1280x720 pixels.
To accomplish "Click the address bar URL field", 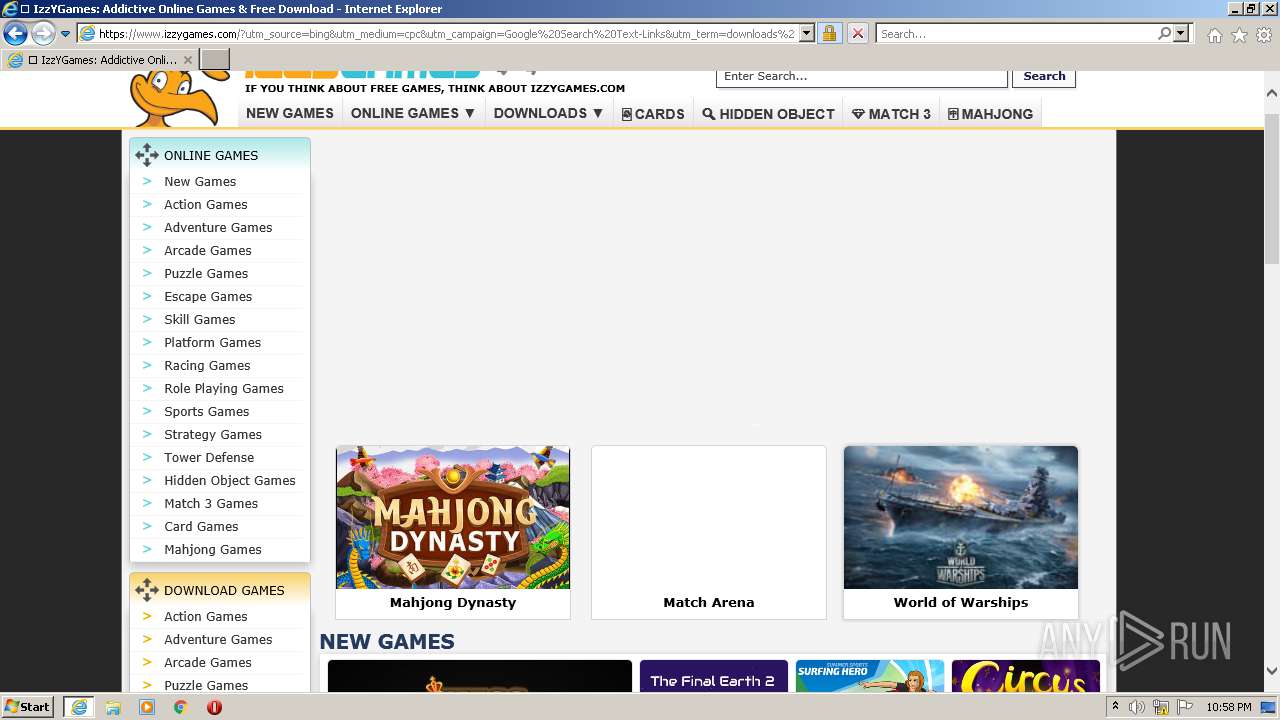I will click(x=447, y=34).
